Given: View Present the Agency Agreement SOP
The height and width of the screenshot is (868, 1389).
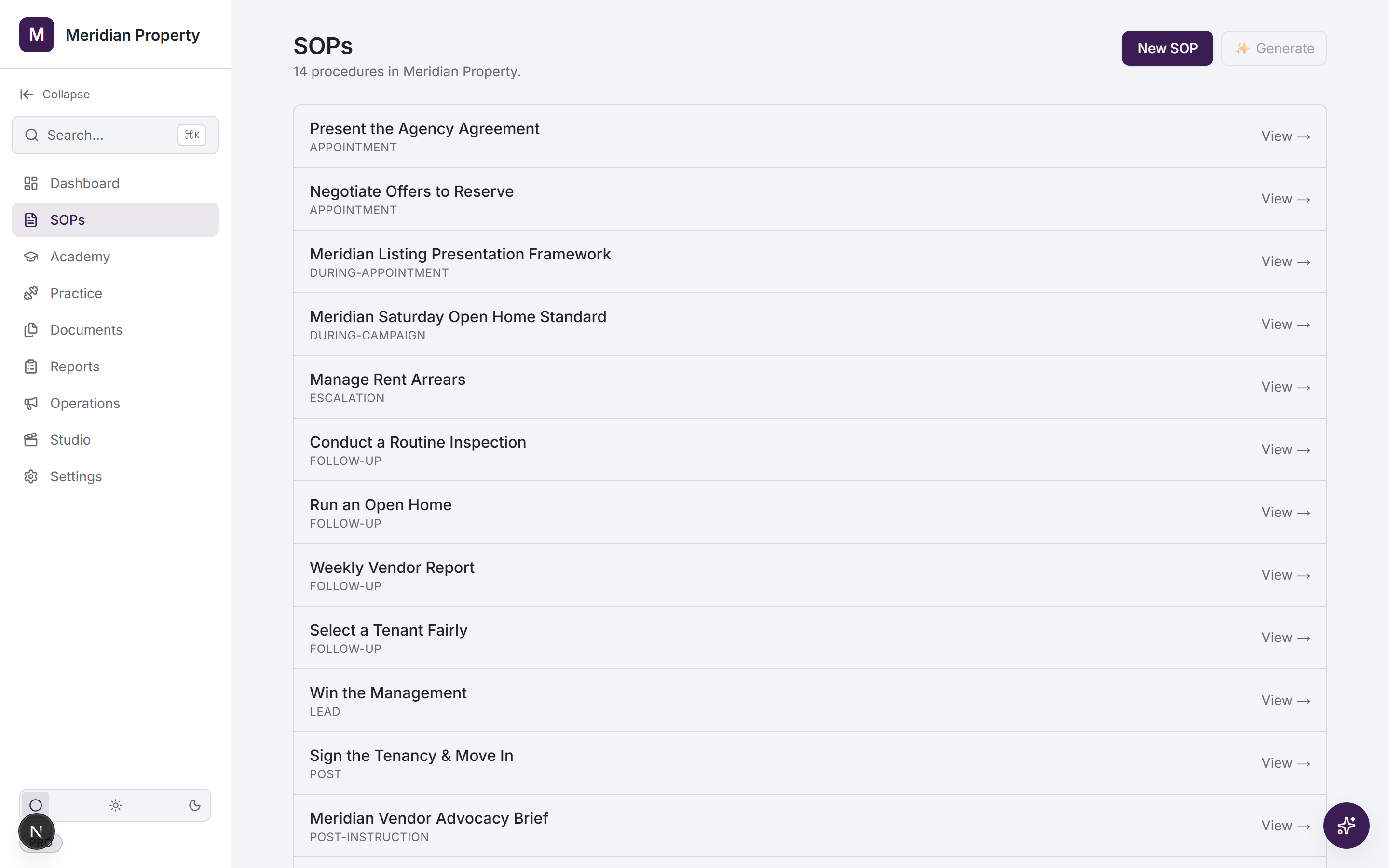Looking at the screenshot, I should (1285, 136).
